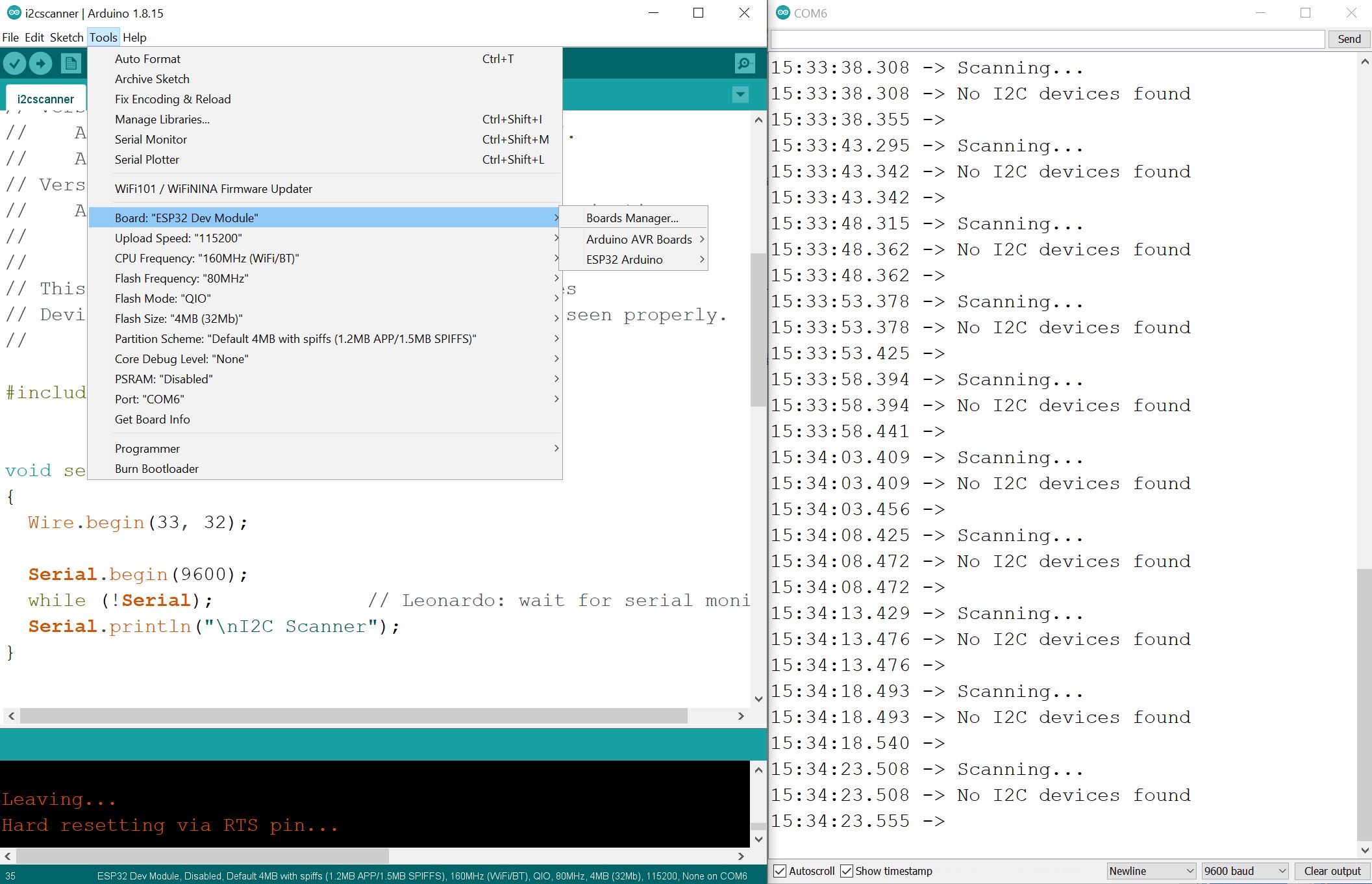Click the "Serial.begin(9600);" code line

[138, 575]
